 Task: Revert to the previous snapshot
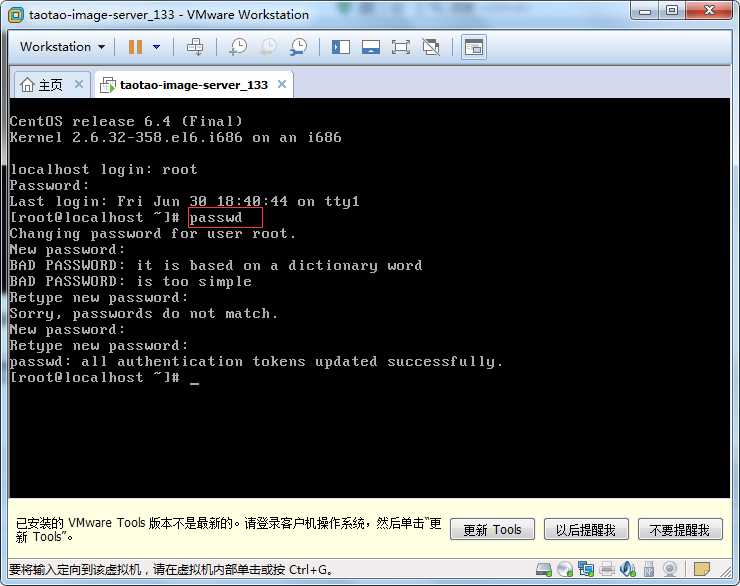[269, 47]
